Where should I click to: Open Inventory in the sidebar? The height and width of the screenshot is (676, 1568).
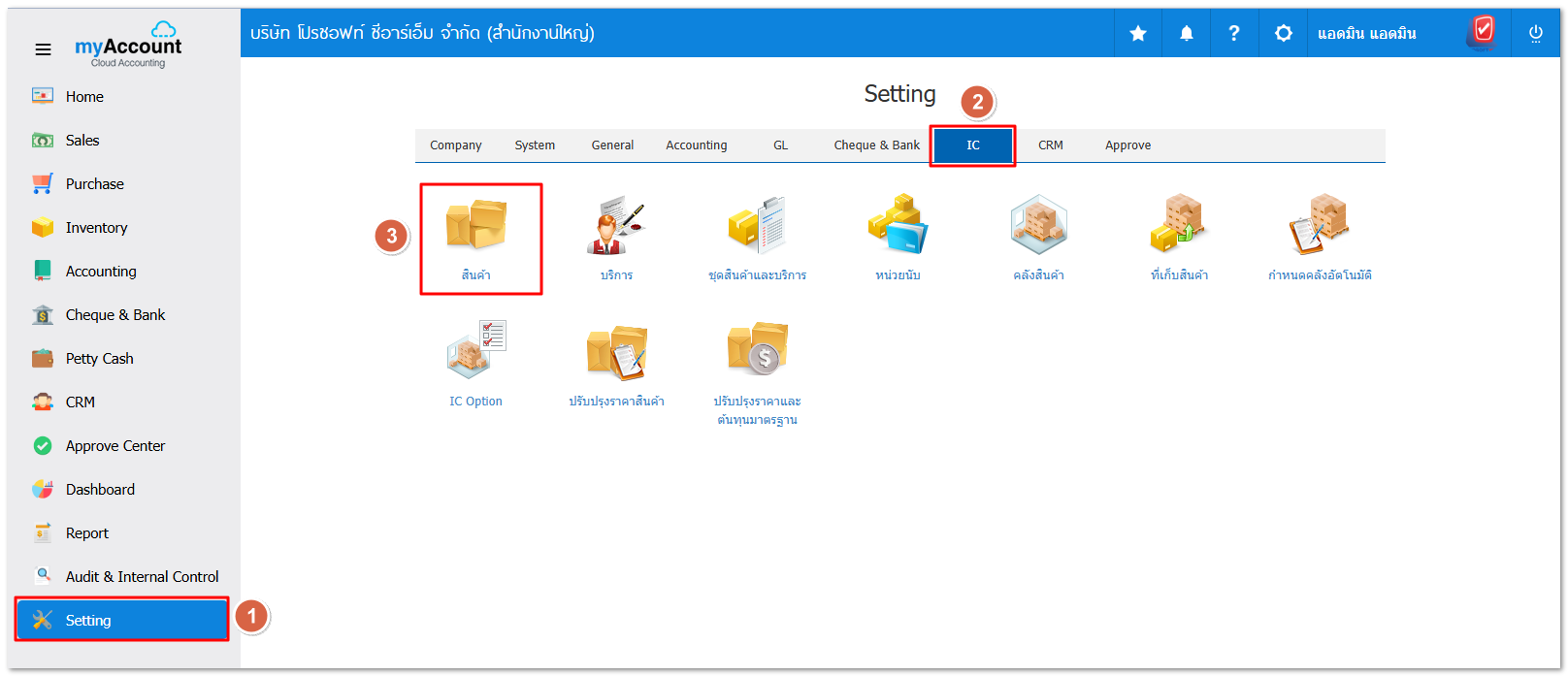click(x=96, y=228)
